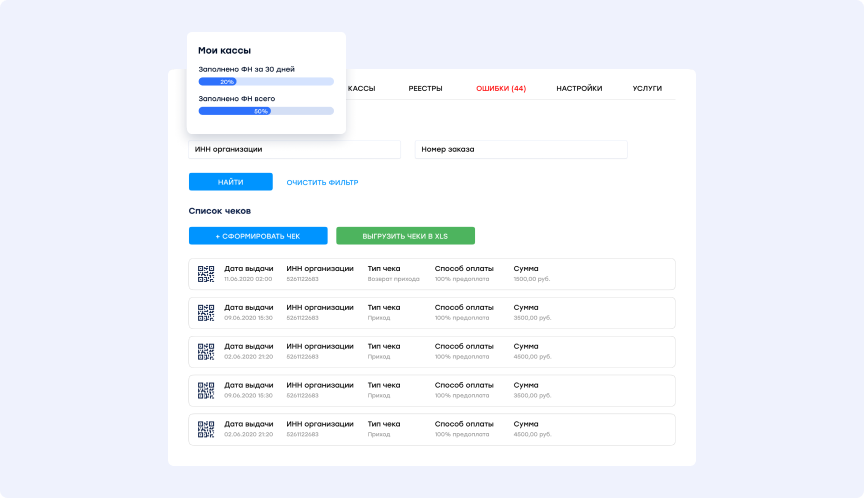Click the QR code icon in the first receipt row
This screenshot has width=864, height=498.
pos(206,274)
